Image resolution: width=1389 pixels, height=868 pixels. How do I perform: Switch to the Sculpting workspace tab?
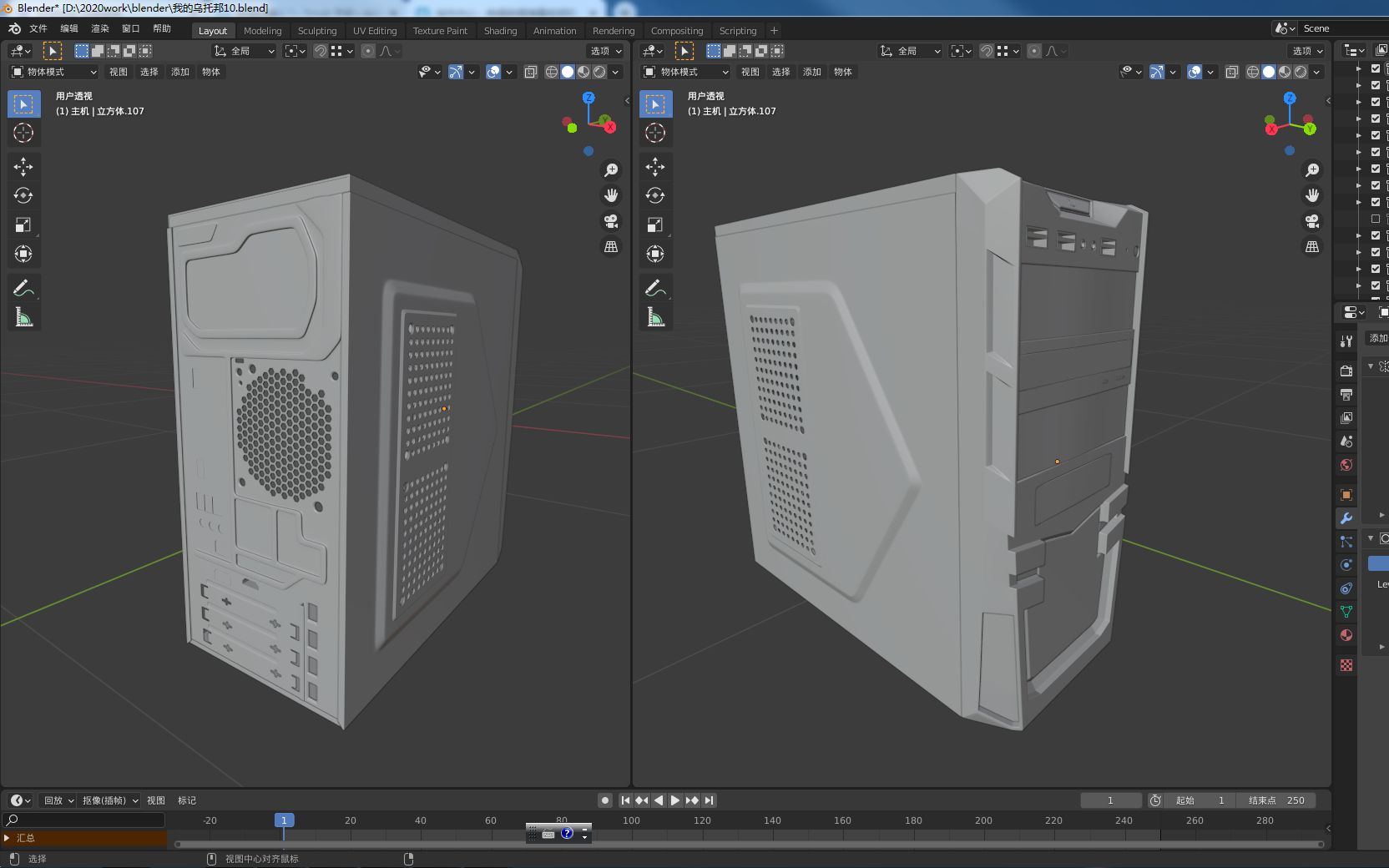click(x=317, y=31)
